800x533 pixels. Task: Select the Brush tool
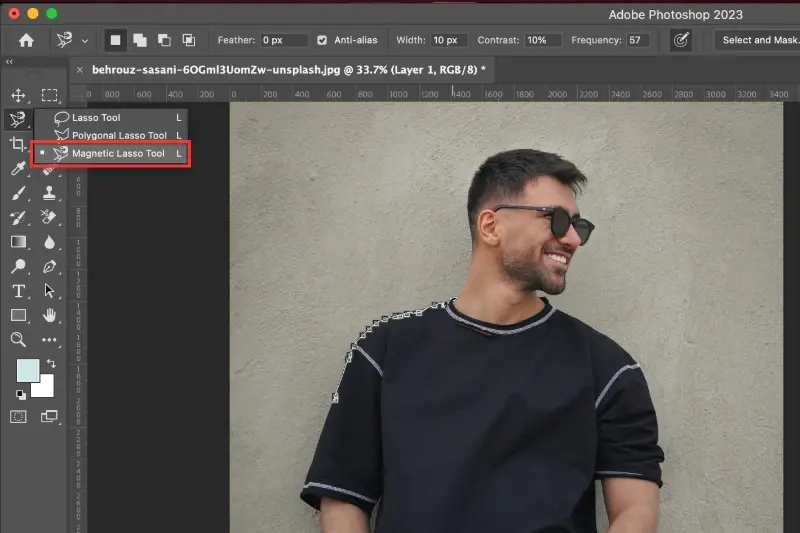pos(18,193)
